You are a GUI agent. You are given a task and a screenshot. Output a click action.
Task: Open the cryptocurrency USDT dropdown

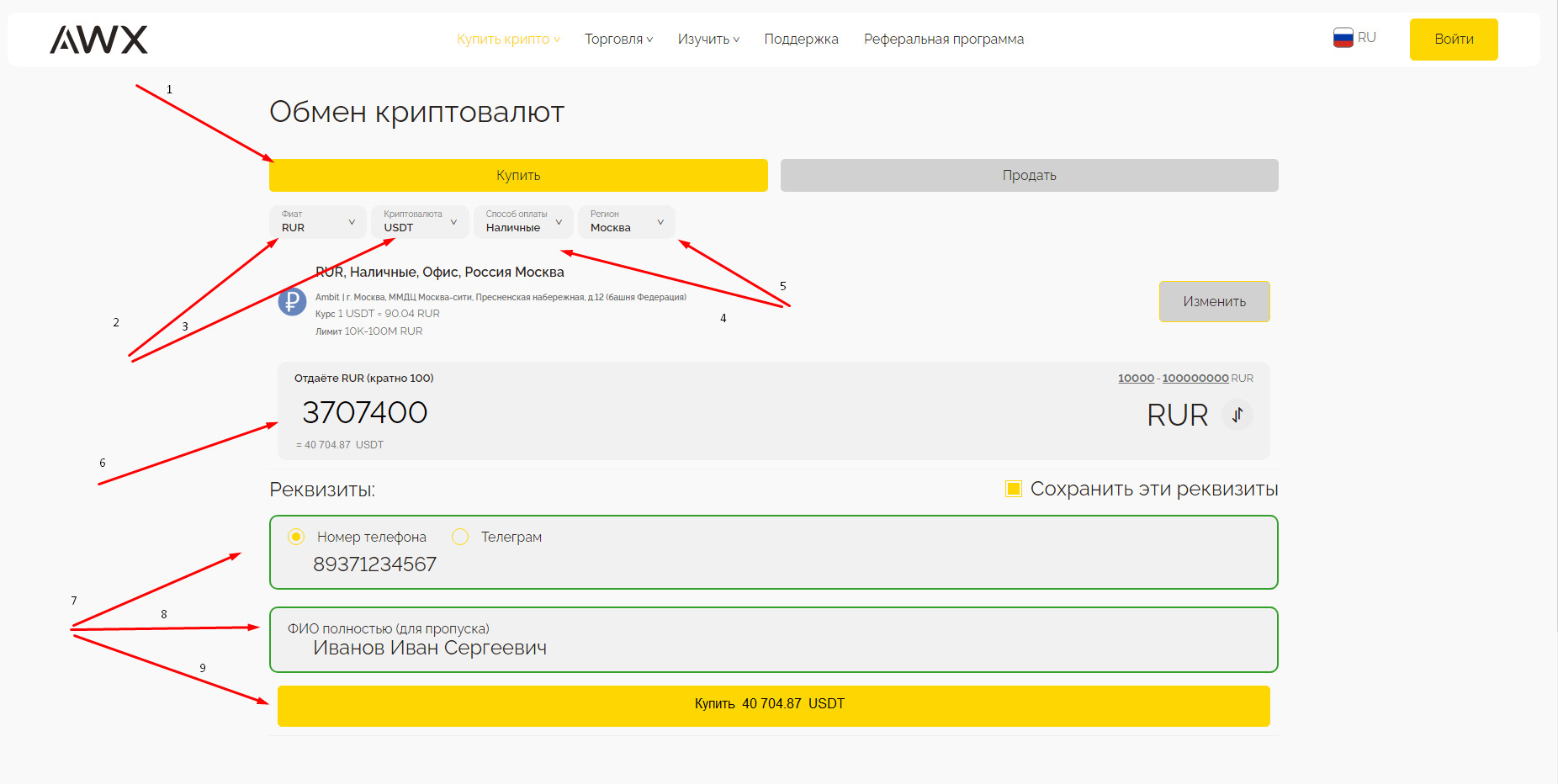(420, 222)
